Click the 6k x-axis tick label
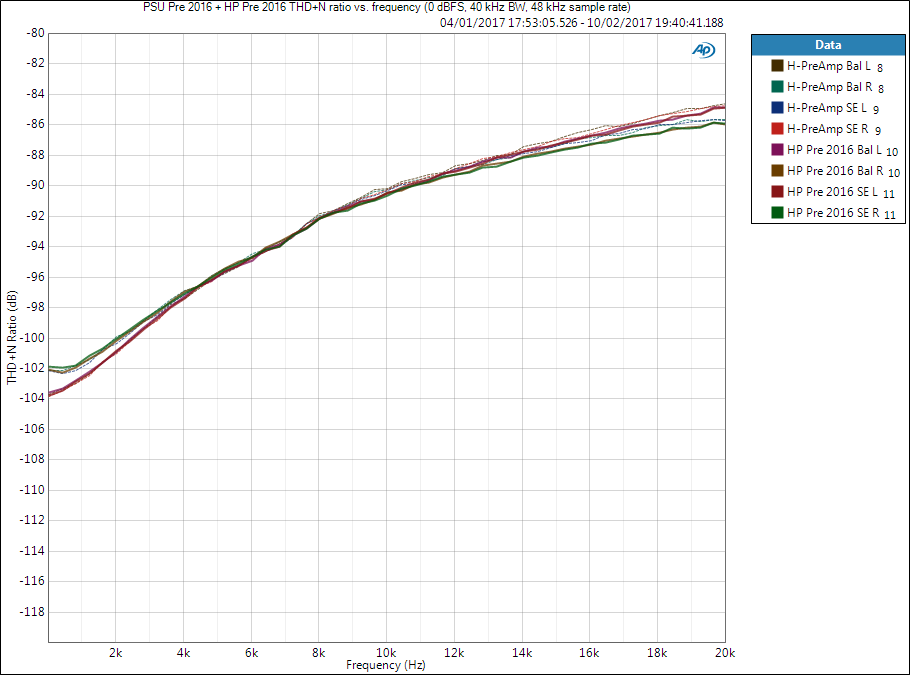 point(251,653)
